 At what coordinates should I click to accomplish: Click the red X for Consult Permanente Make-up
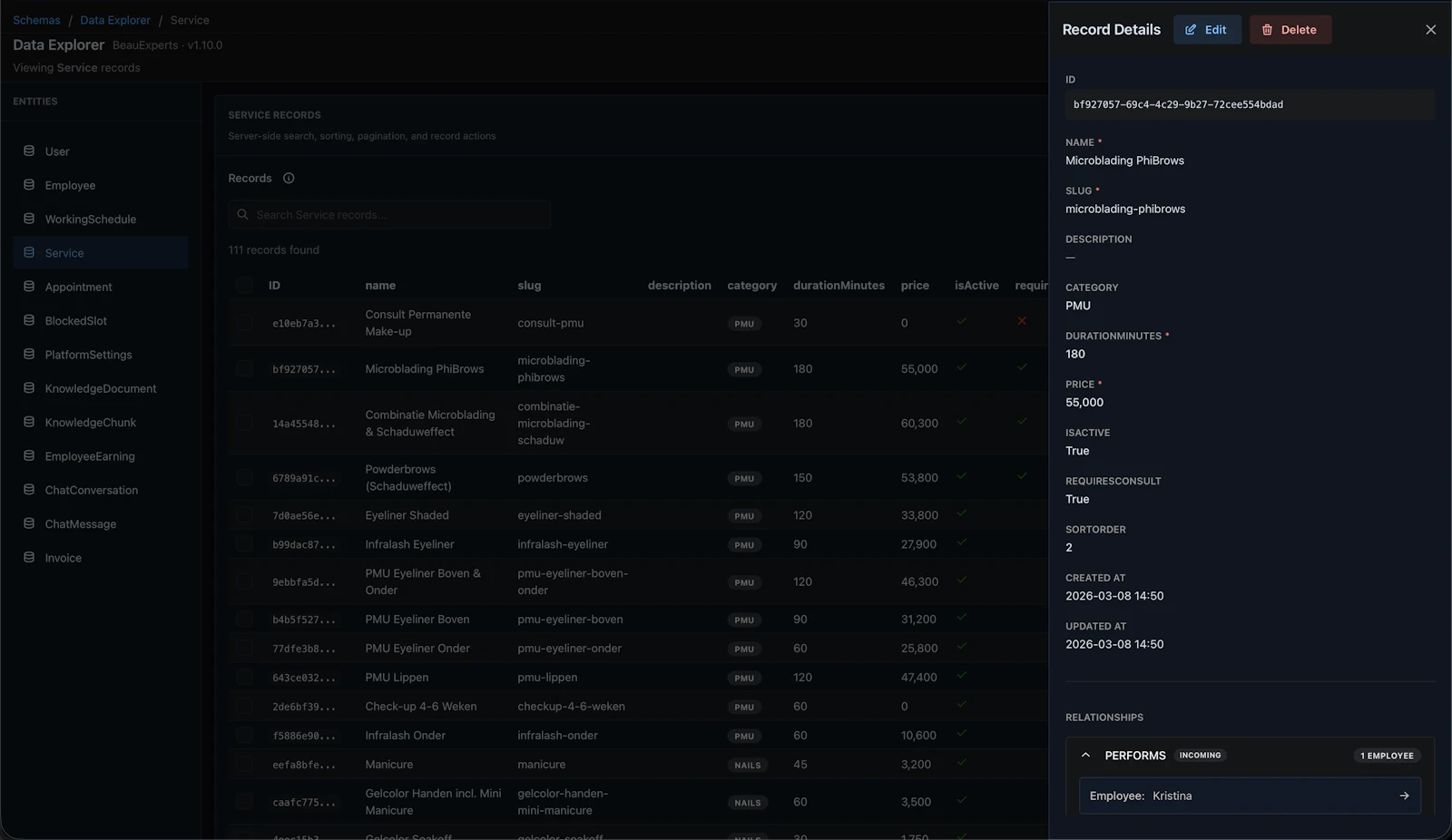click(x=1022, y=321)
